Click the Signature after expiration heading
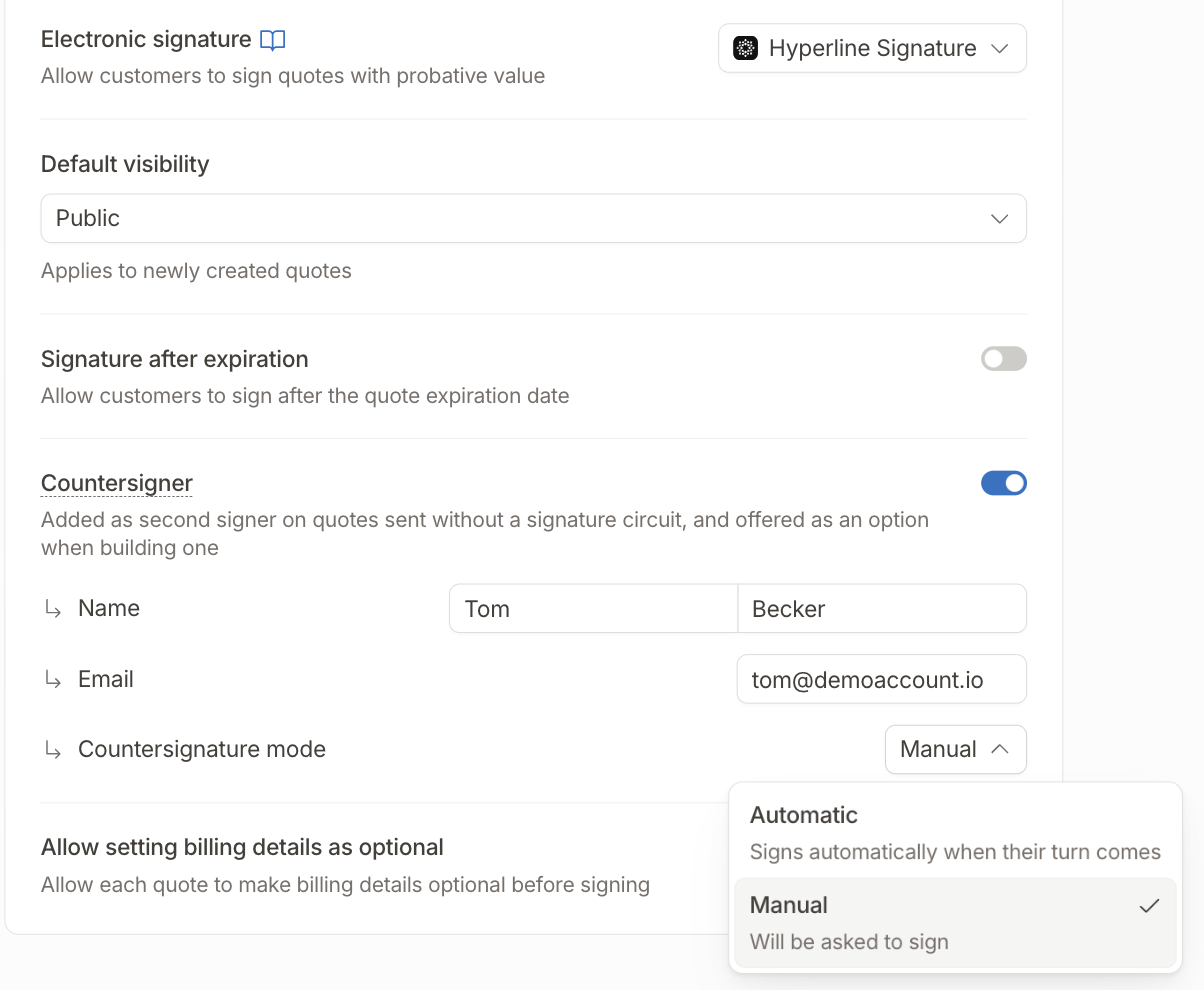 pyautogui.click(x=175, y=359)
